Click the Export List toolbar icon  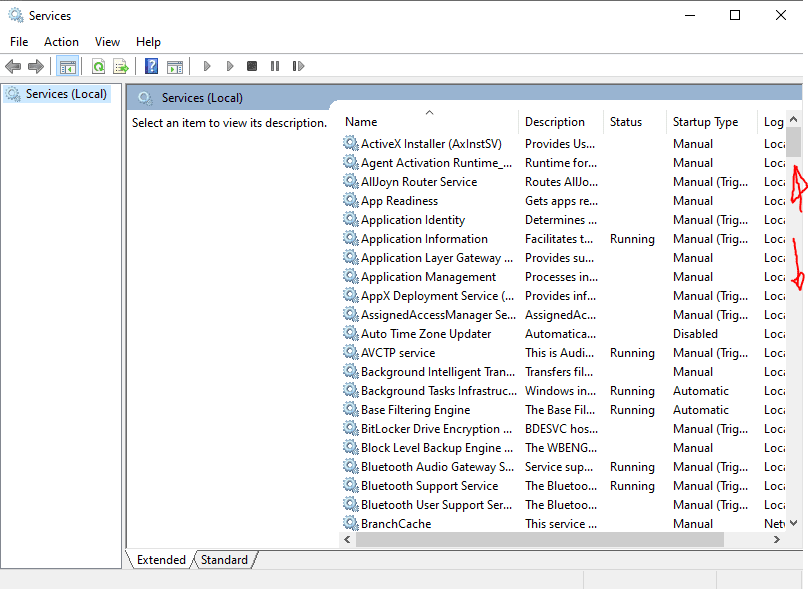click(121, 66)
